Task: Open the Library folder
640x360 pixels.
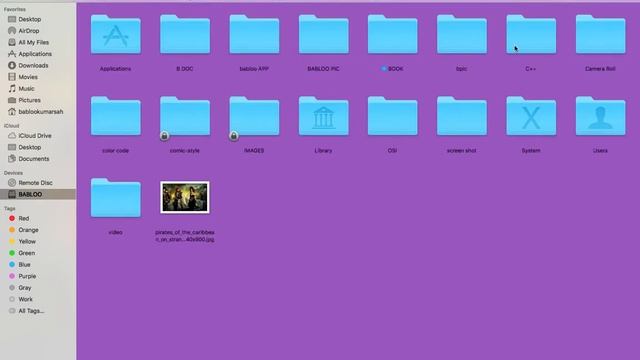Action: (323, 116)
